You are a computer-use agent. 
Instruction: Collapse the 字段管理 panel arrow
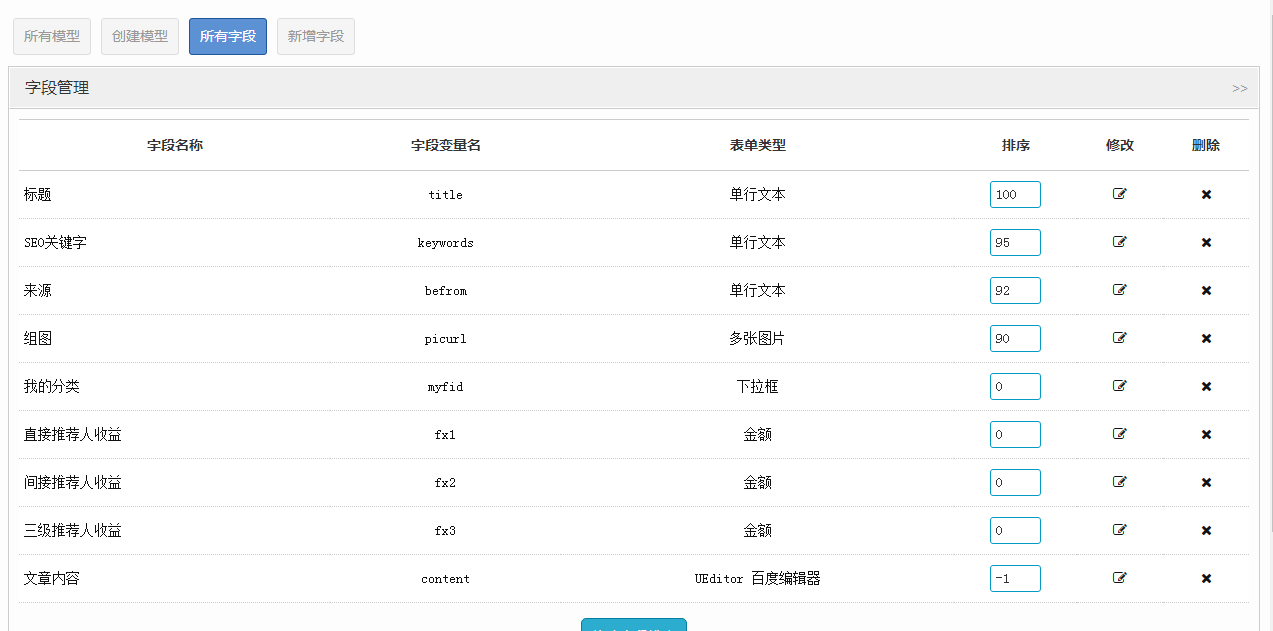(x=1239, y=88)
